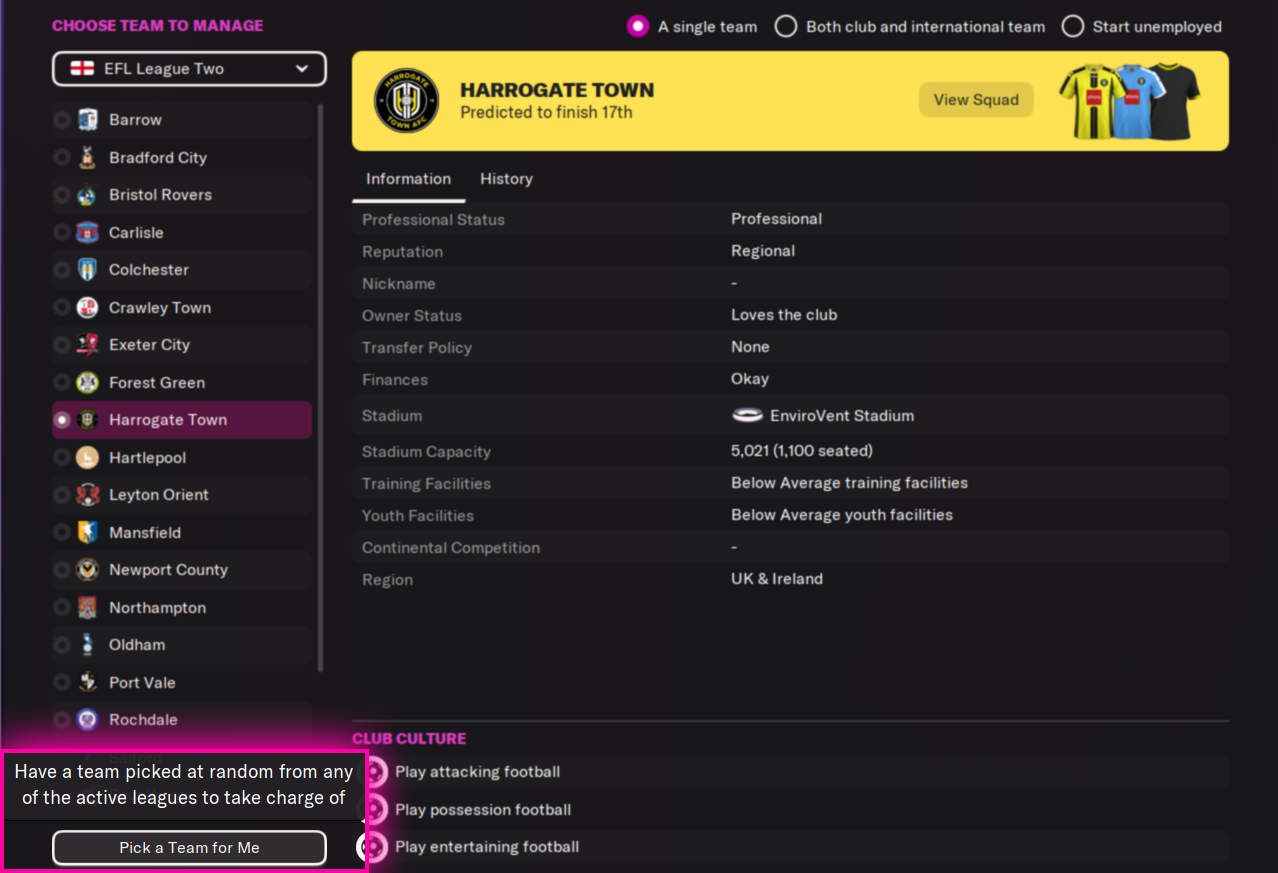The width and height of the screenshot is (1278, 873).
Task: Click the Hartlepool badge icon
Action: [x=88, y=457]
